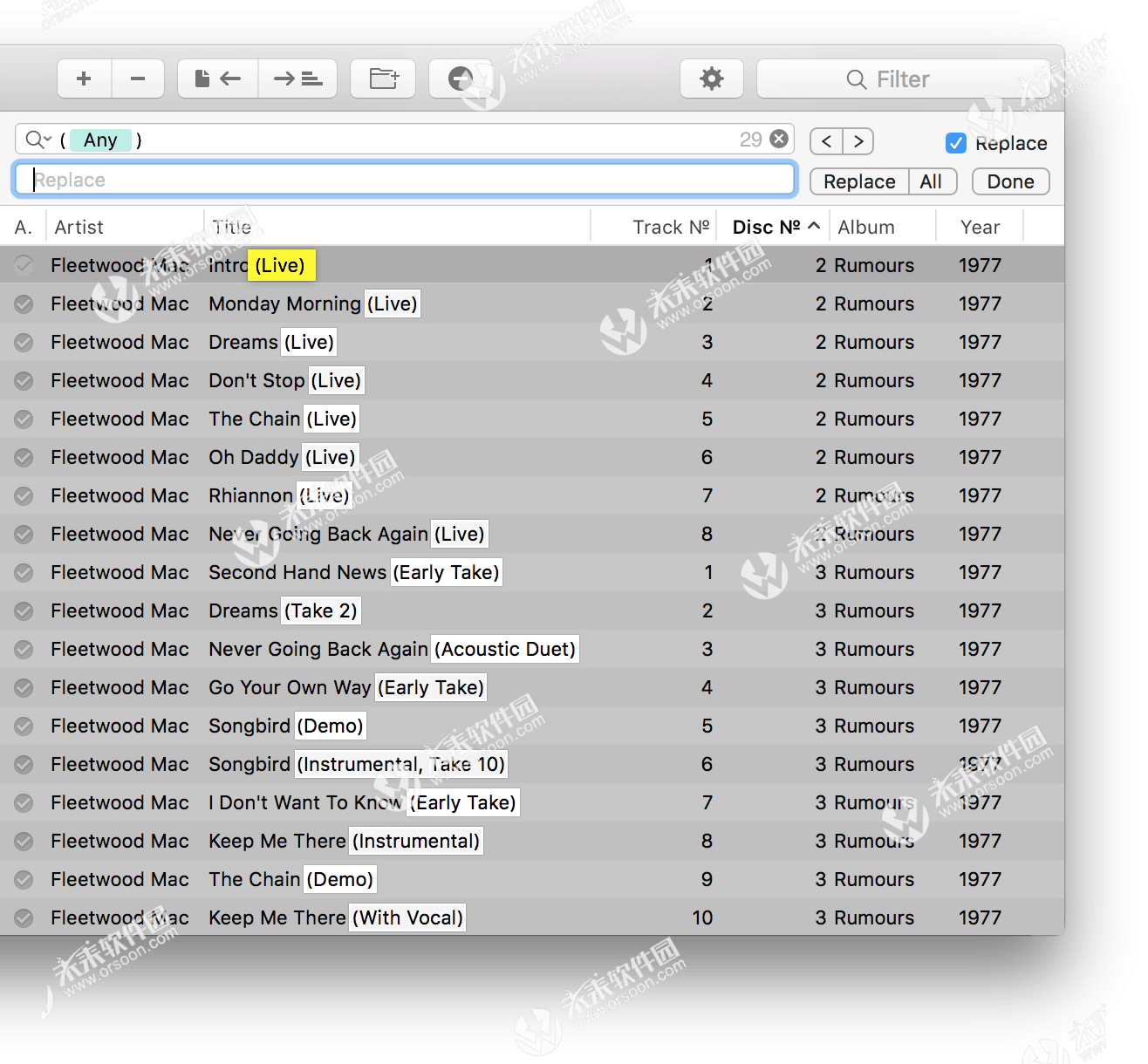
Task: Select Never Going Back Again (Acoustic Duet)
Action: [393, 649]
